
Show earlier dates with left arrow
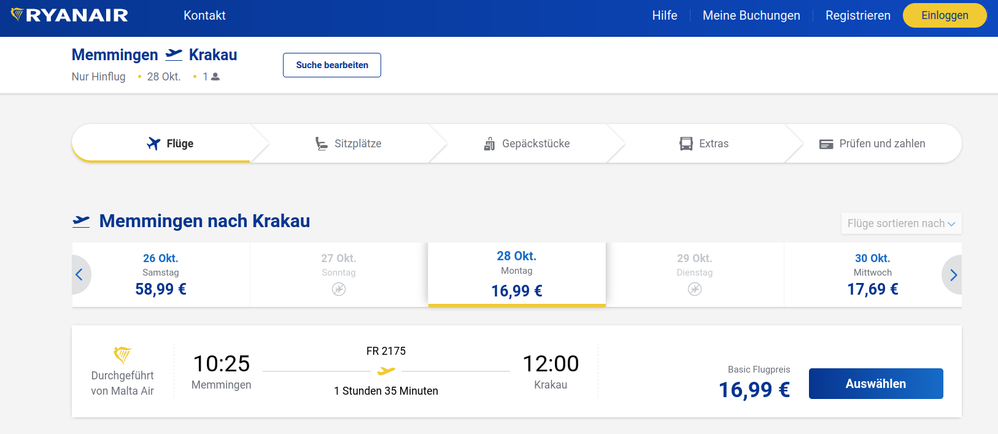point(80,275)
